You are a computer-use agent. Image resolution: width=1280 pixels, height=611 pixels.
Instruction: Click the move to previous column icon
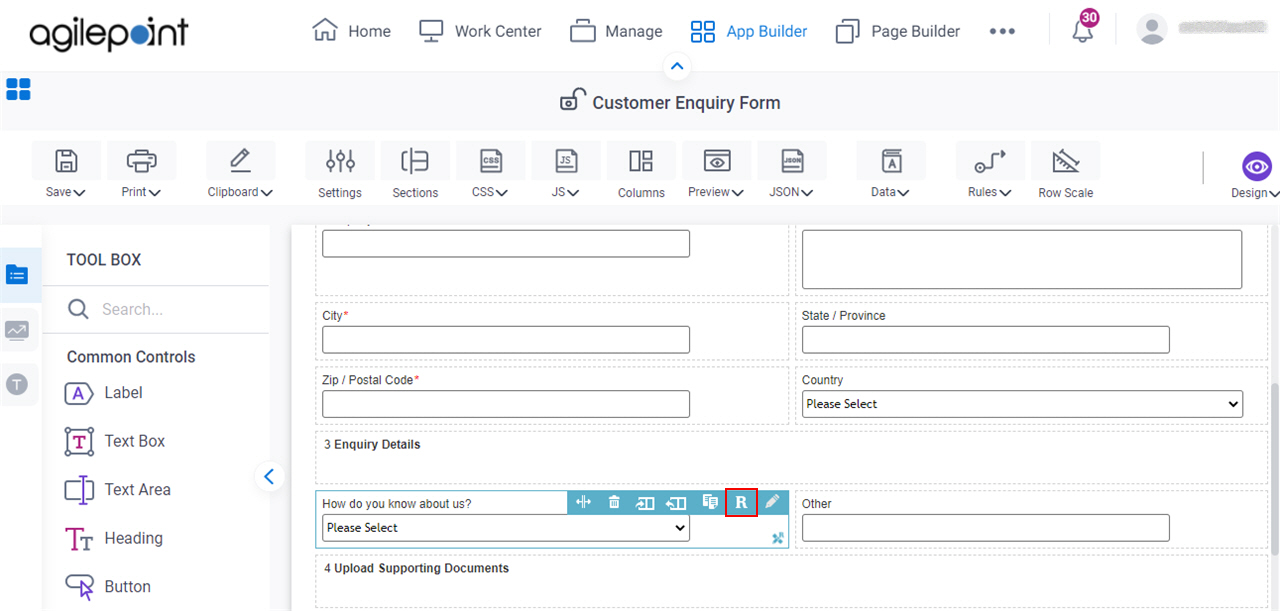(x=677, y=503)
